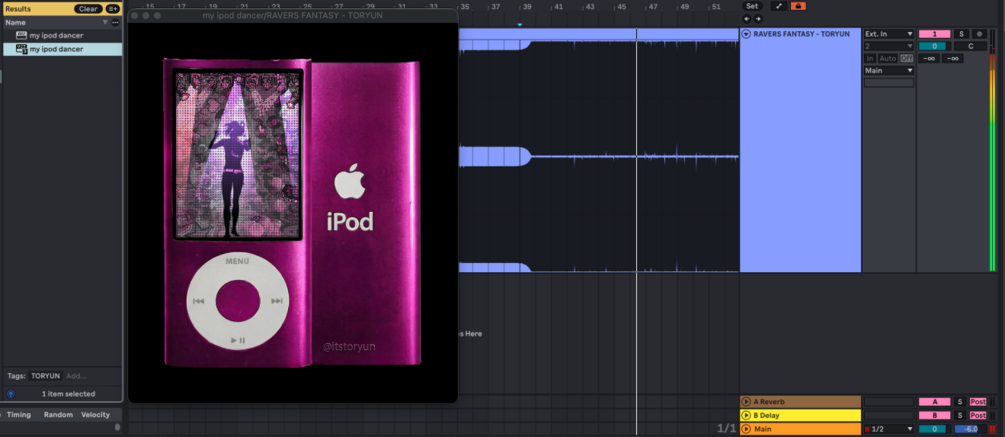Click the iPod previous track button
The image size is (1005, 437).
tap(199, 301)
